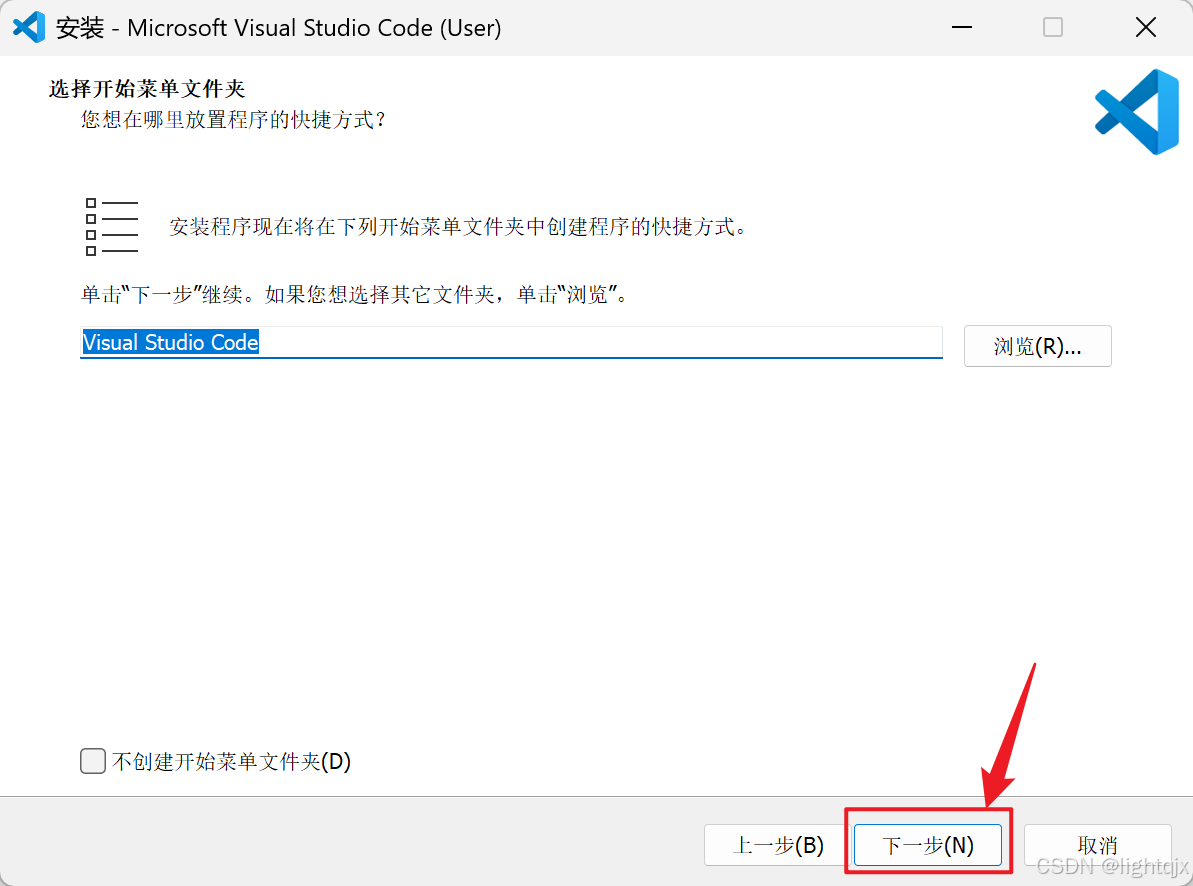
Task: Click the text "您想在哪里放置程序的快捷方式？"
Action: pyautogui.click(x=234, y=120)
